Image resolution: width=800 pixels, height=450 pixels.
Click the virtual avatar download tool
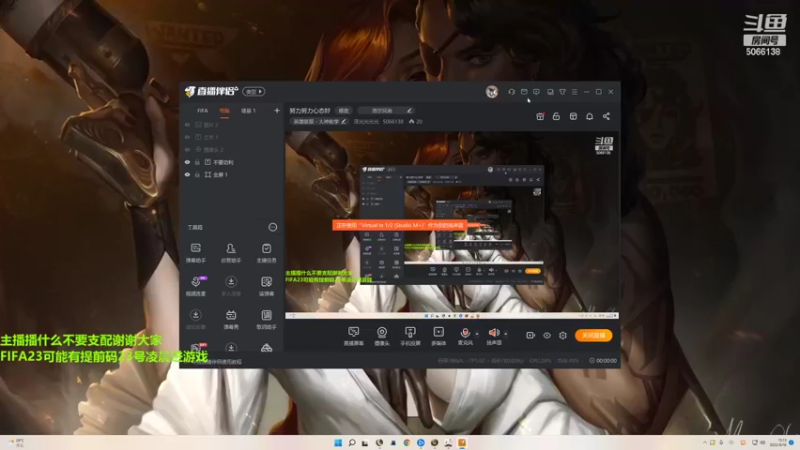coord(196,320)
